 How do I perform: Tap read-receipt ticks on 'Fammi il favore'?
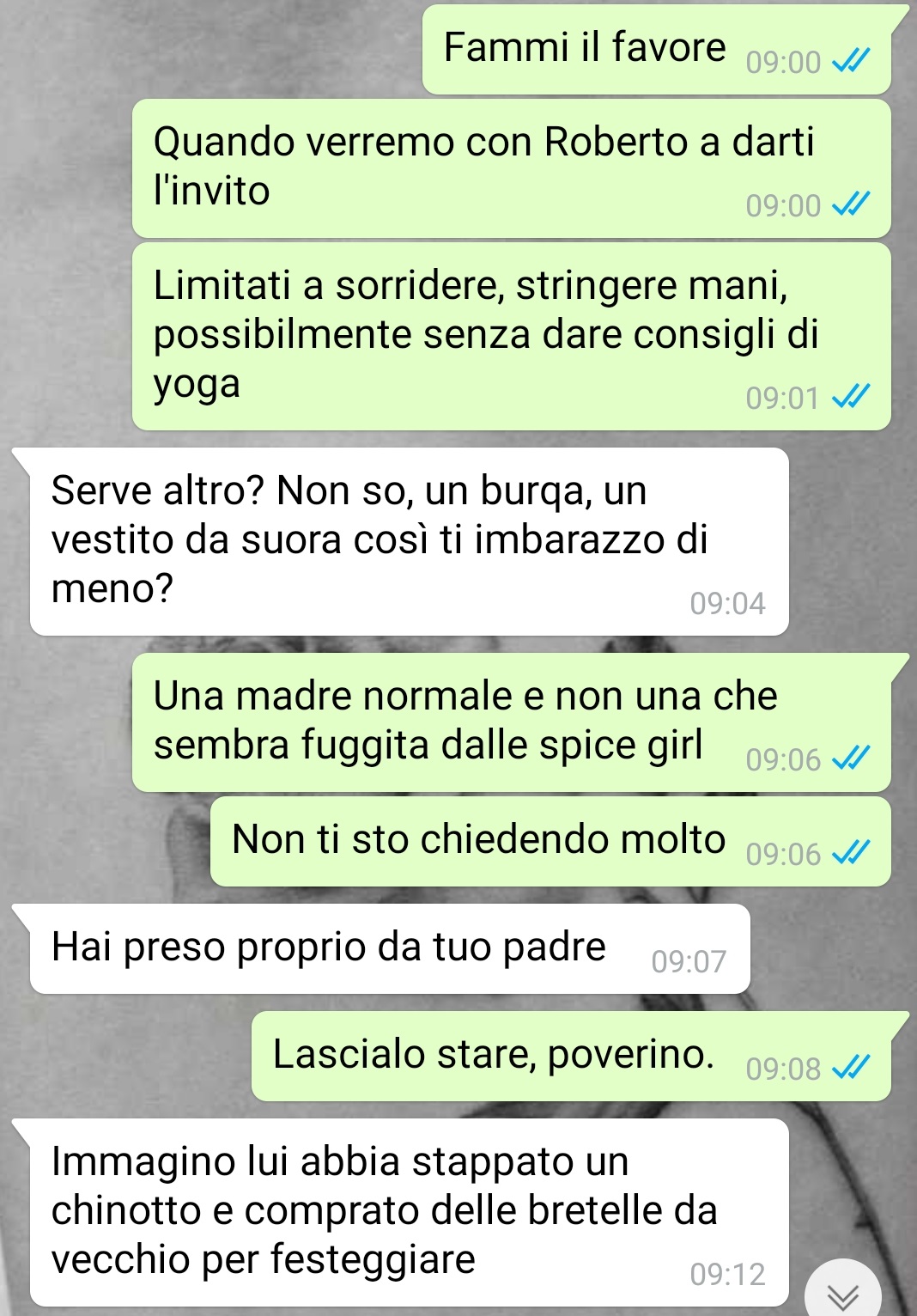point(853,60)
